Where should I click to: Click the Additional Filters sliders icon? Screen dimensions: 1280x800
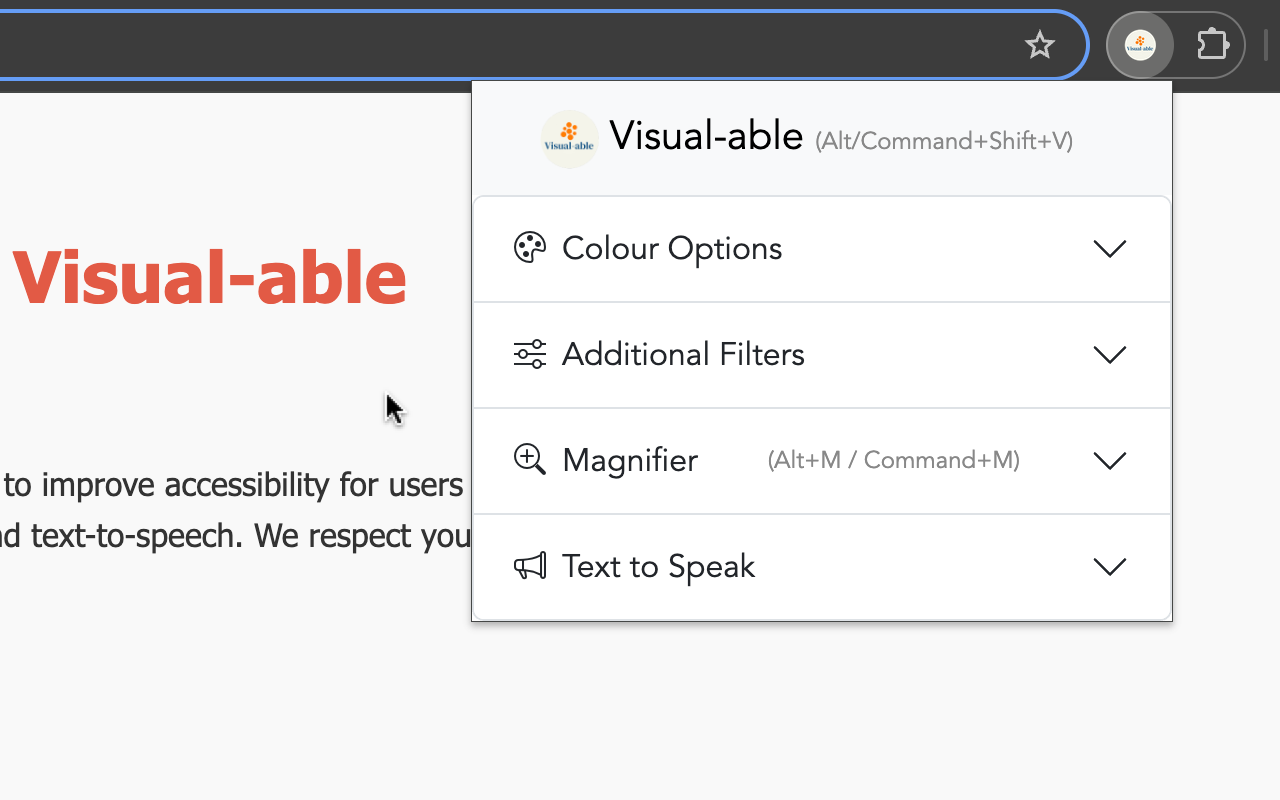point(530,354)
